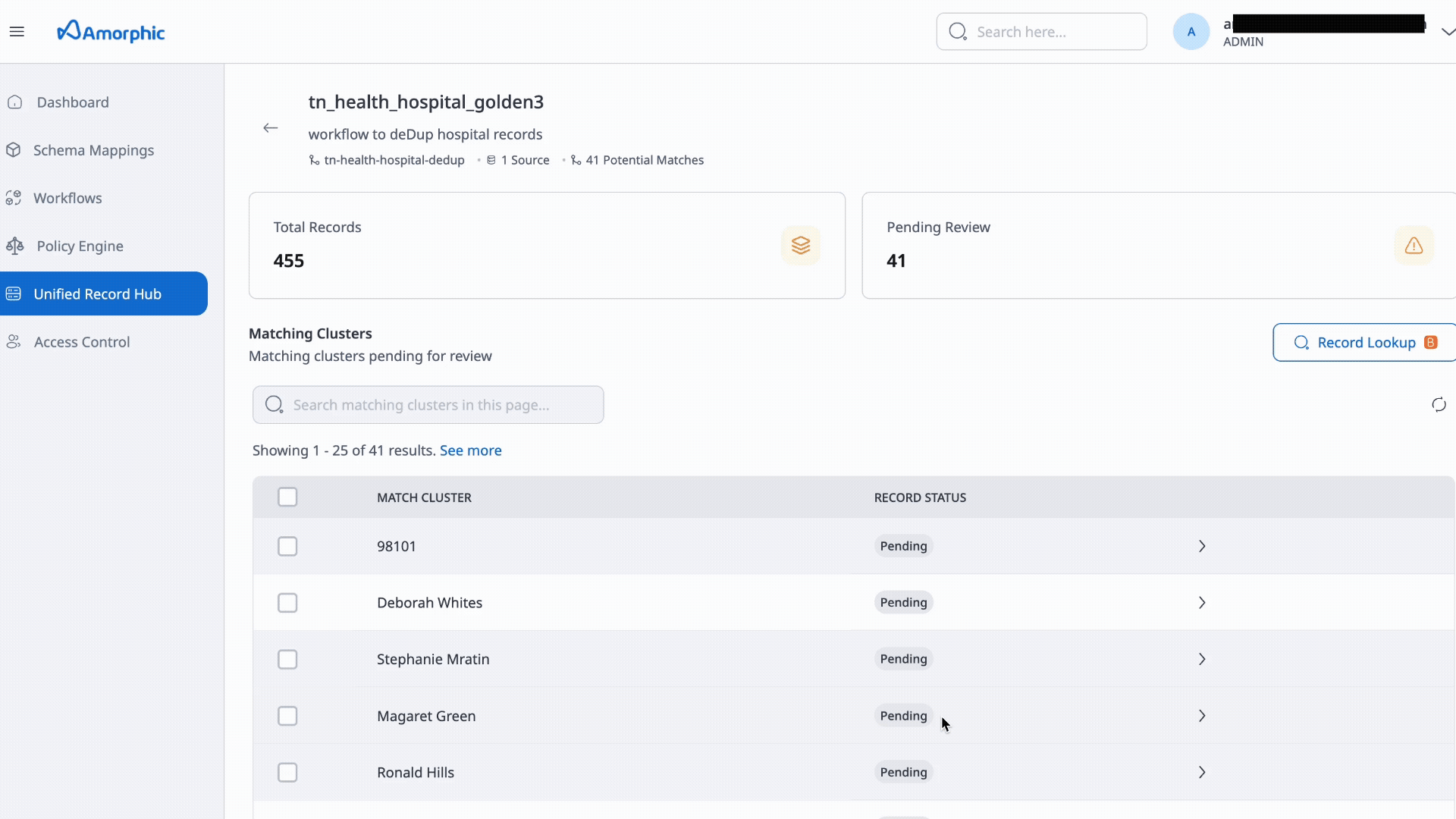
Task: Click the back arrow above tn_health_hospital_golden3
Action: click(270, 127)
